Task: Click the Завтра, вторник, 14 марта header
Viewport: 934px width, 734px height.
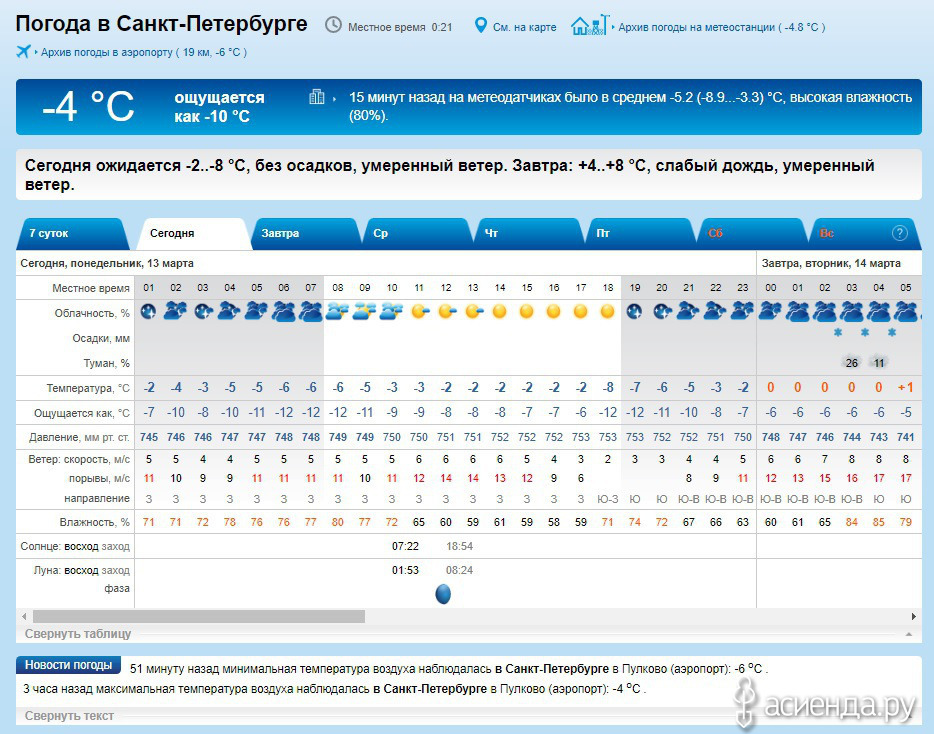Action: [x=831, y=263]
